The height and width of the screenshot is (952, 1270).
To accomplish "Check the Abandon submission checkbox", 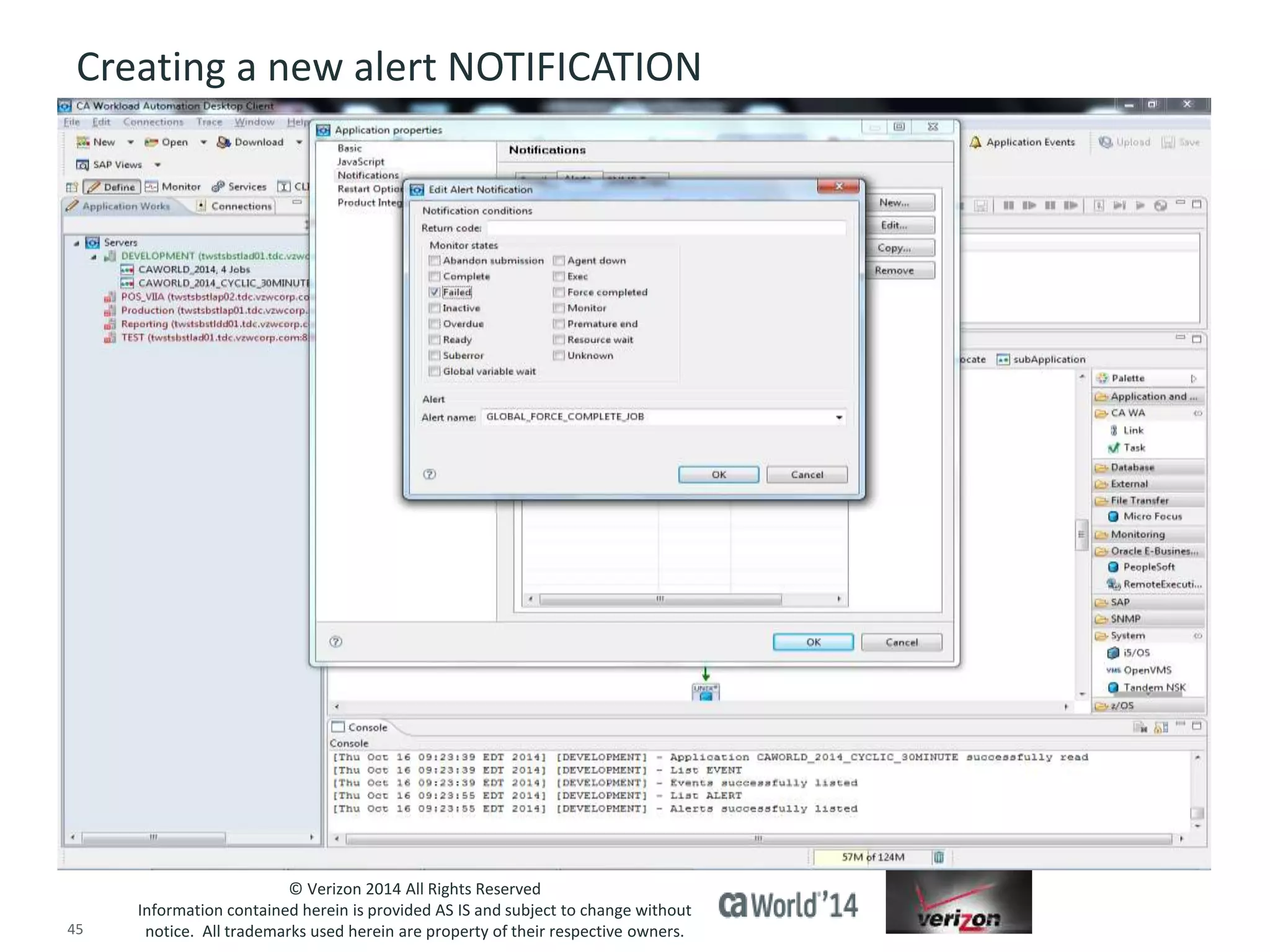I will (x=435, y=261).
